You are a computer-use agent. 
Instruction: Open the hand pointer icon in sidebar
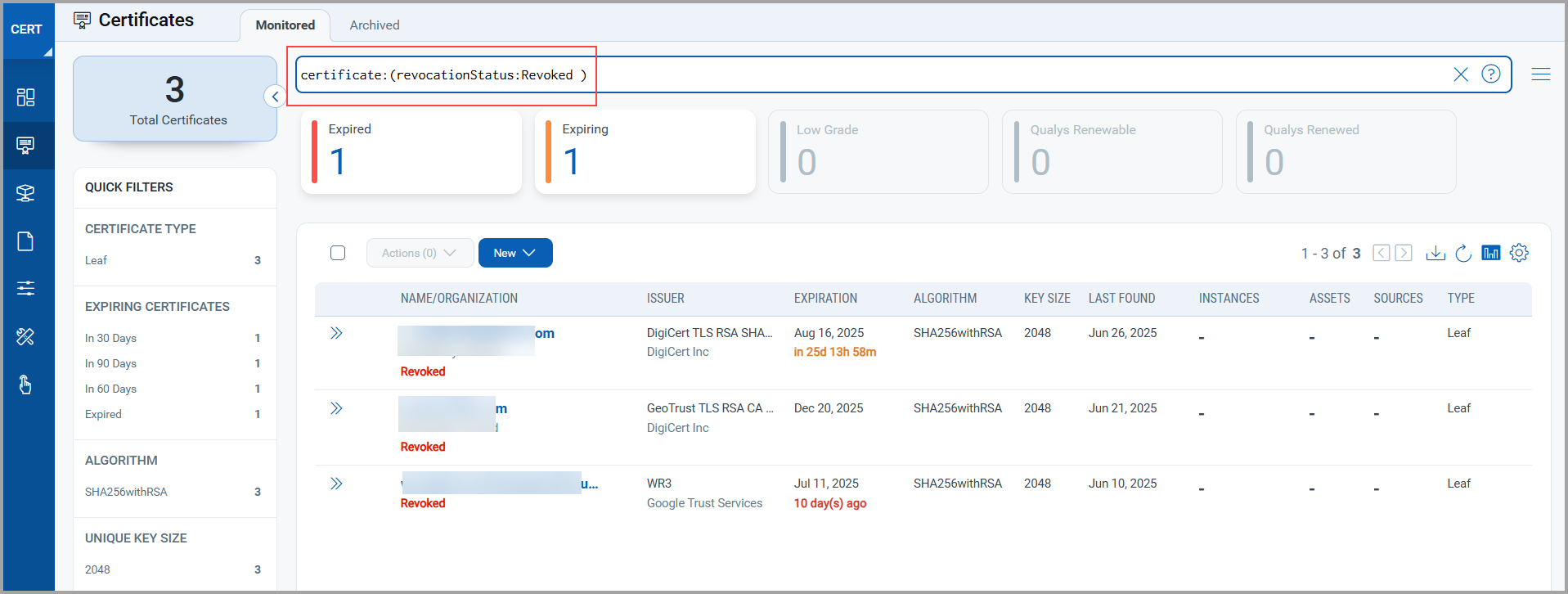[26, 384]
